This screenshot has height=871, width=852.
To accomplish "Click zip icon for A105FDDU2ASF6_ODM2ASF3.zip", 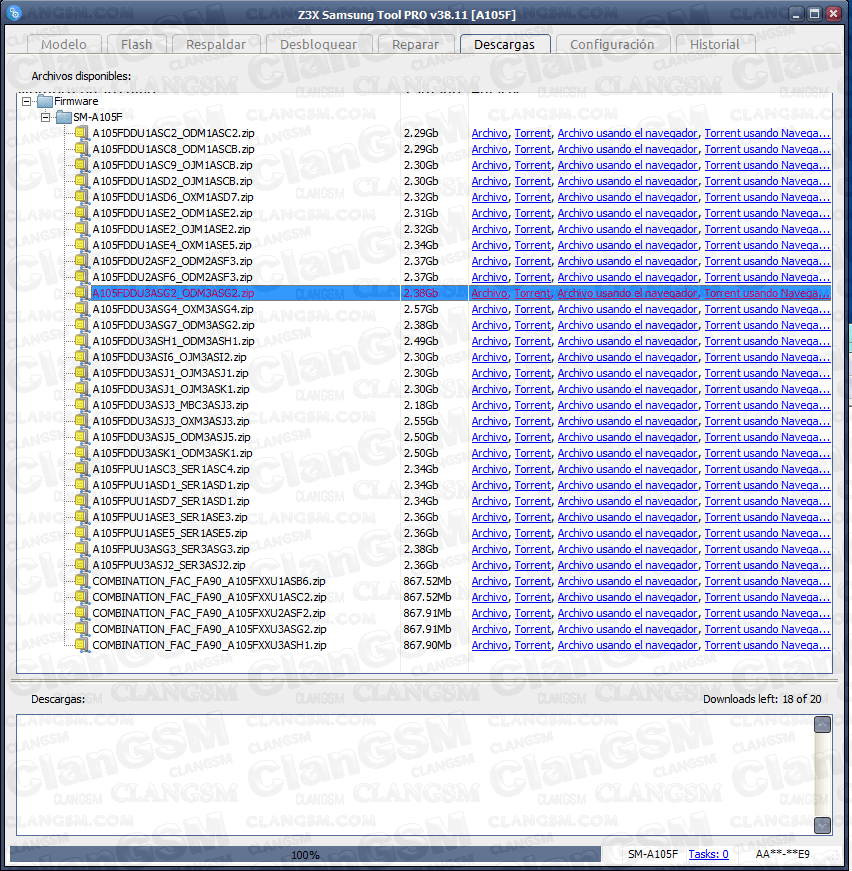I will coord(82,277).
